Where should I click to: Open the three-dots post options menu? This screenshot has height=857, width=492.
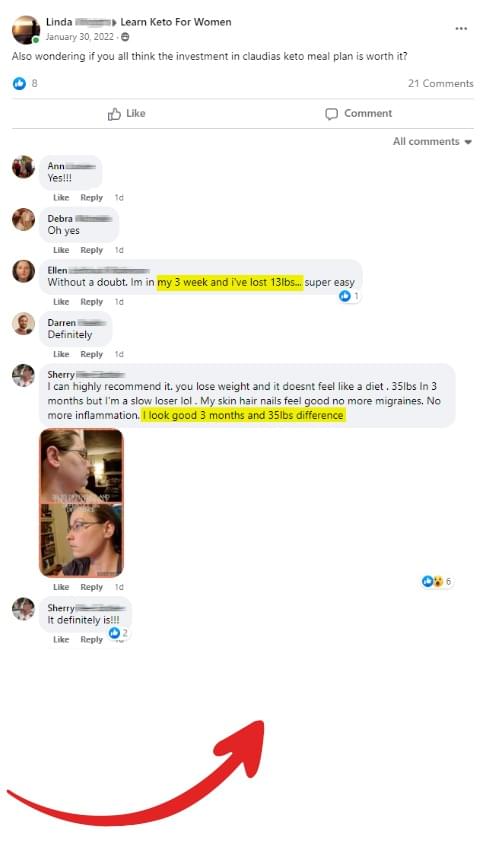pyautogui.click(x=461, y=28)
